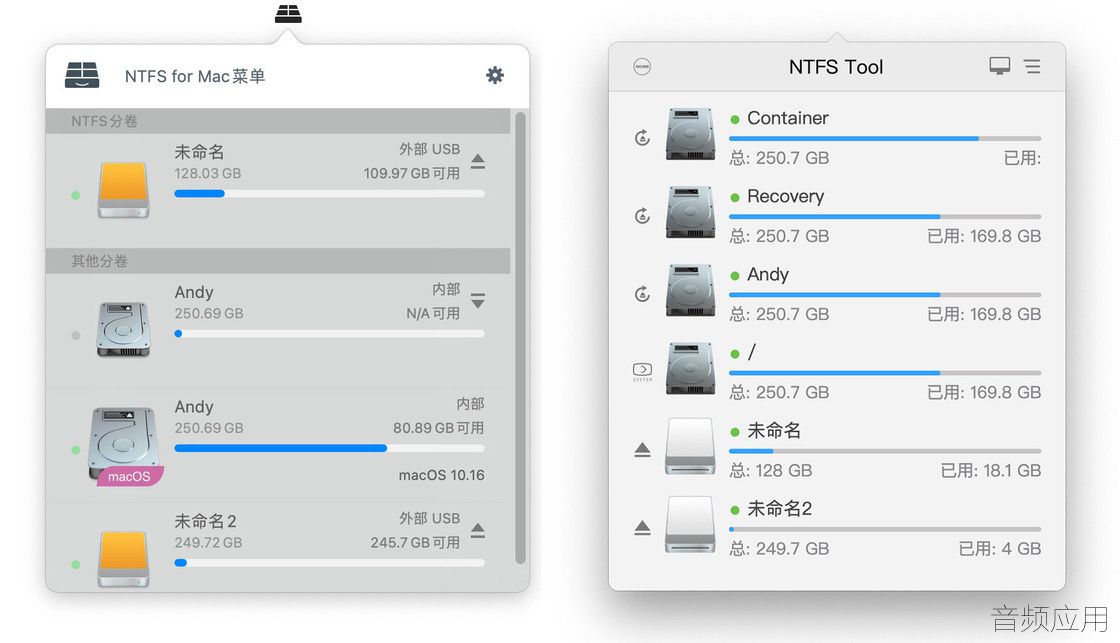The image size is (1120, 643).
Task: Click the Andy hard disk icon in NTFS Tool
Action: 690,290
